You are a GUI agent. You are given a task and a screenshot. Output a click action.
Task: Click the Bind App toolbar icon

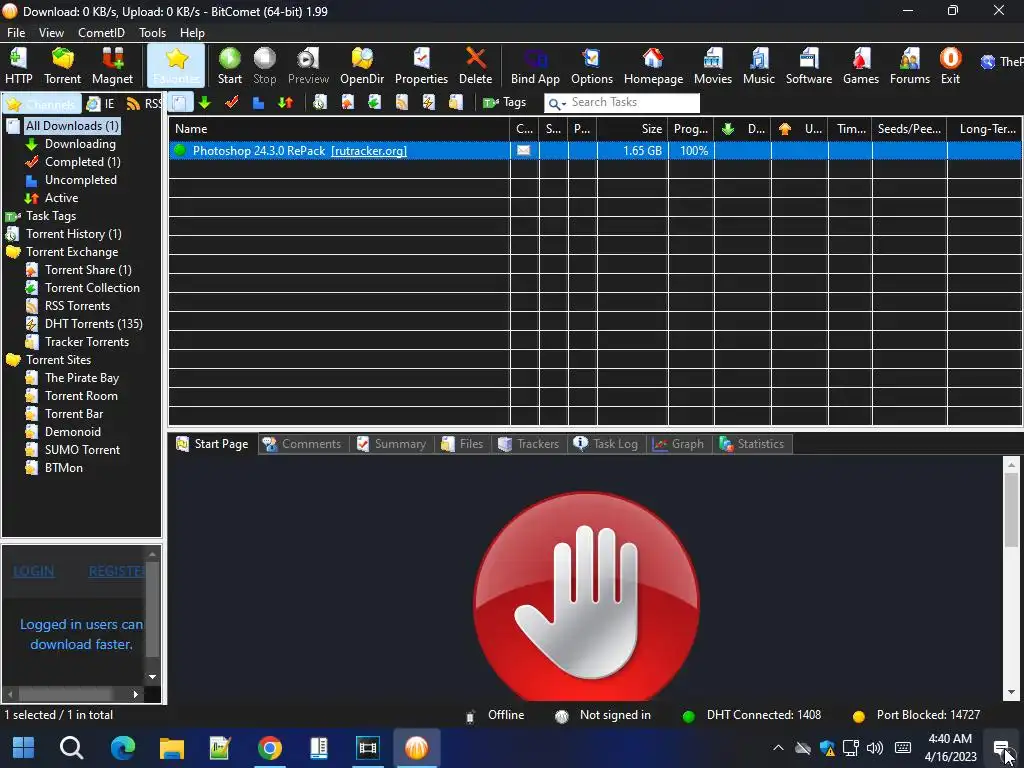point(535,66)
